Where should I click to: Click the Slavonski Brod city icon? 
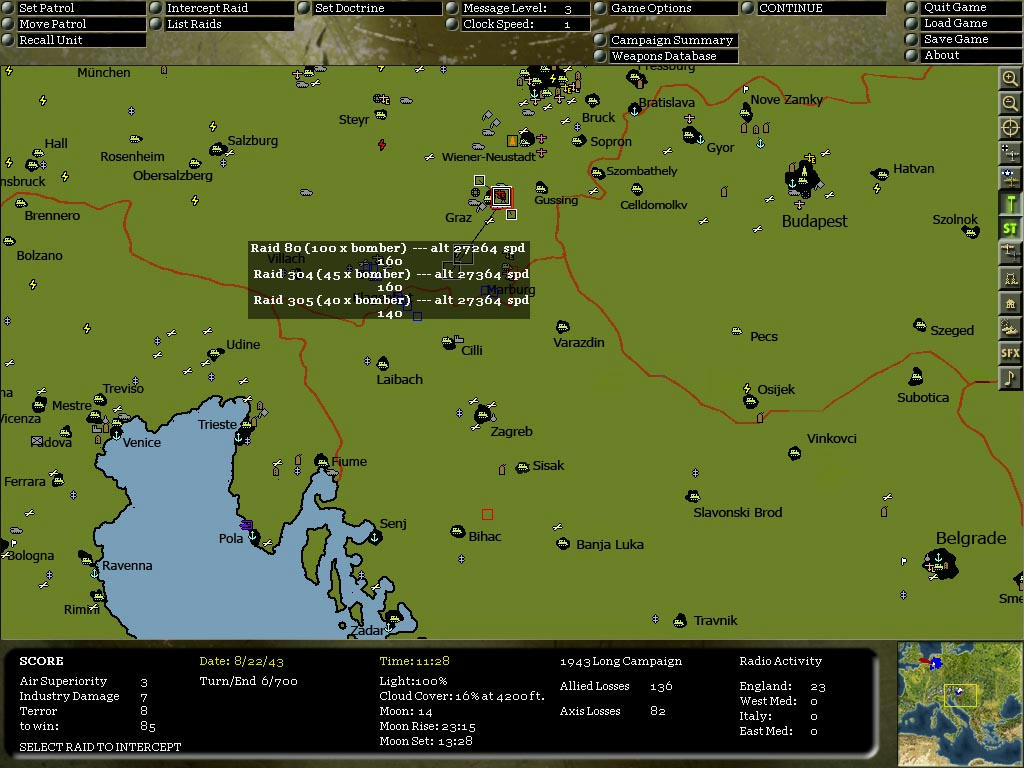click(x=694, y=496)
